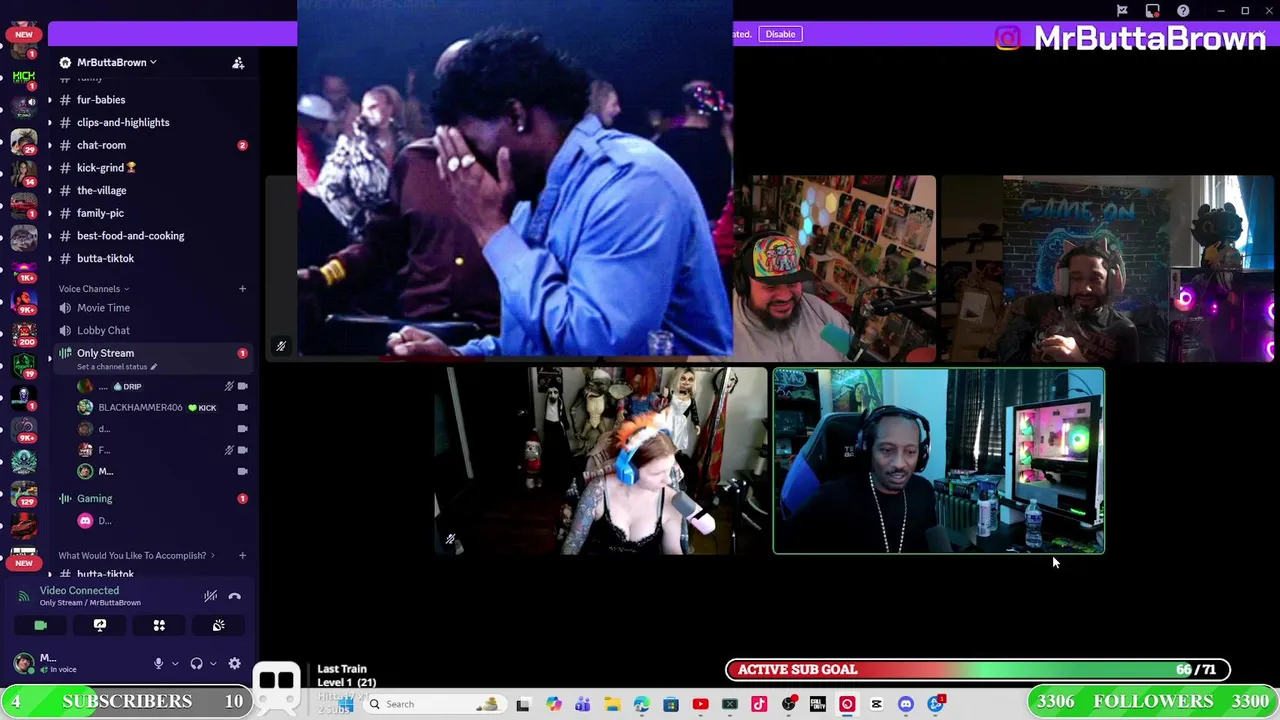
Task: Focus the woman with blue headset video tile
Action: click(x=600, y=461)
